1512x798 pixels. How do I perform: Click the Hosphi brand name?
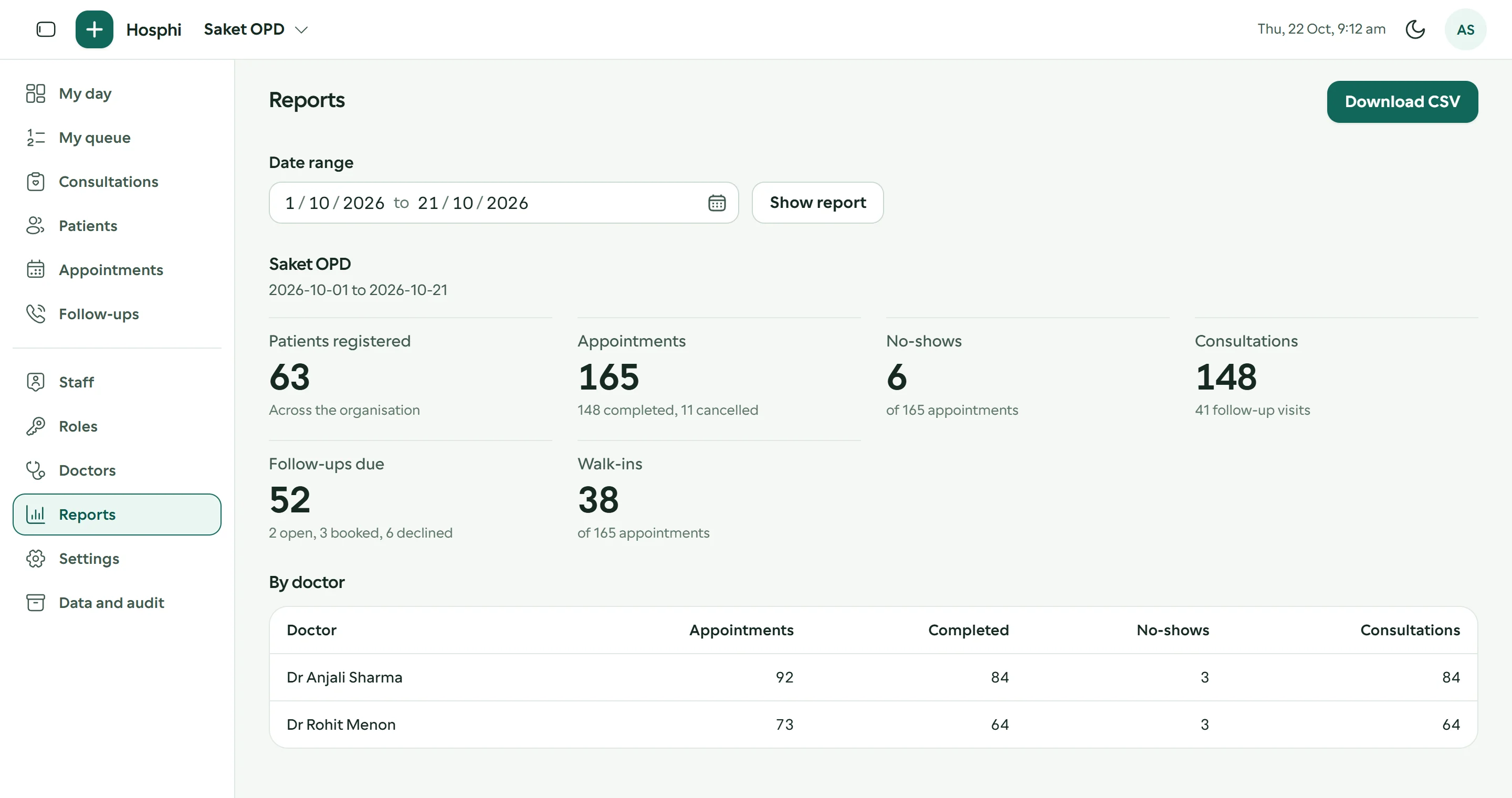tap(154, 29)
